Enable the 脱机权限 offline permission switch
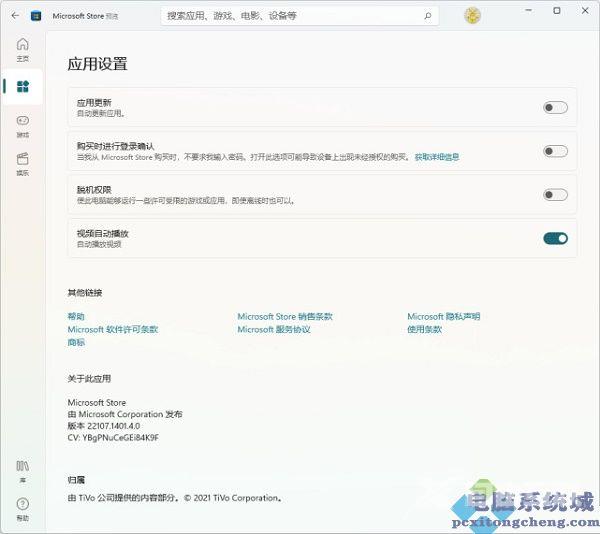Screen dimensions: 600x534 tap(555, 195)
